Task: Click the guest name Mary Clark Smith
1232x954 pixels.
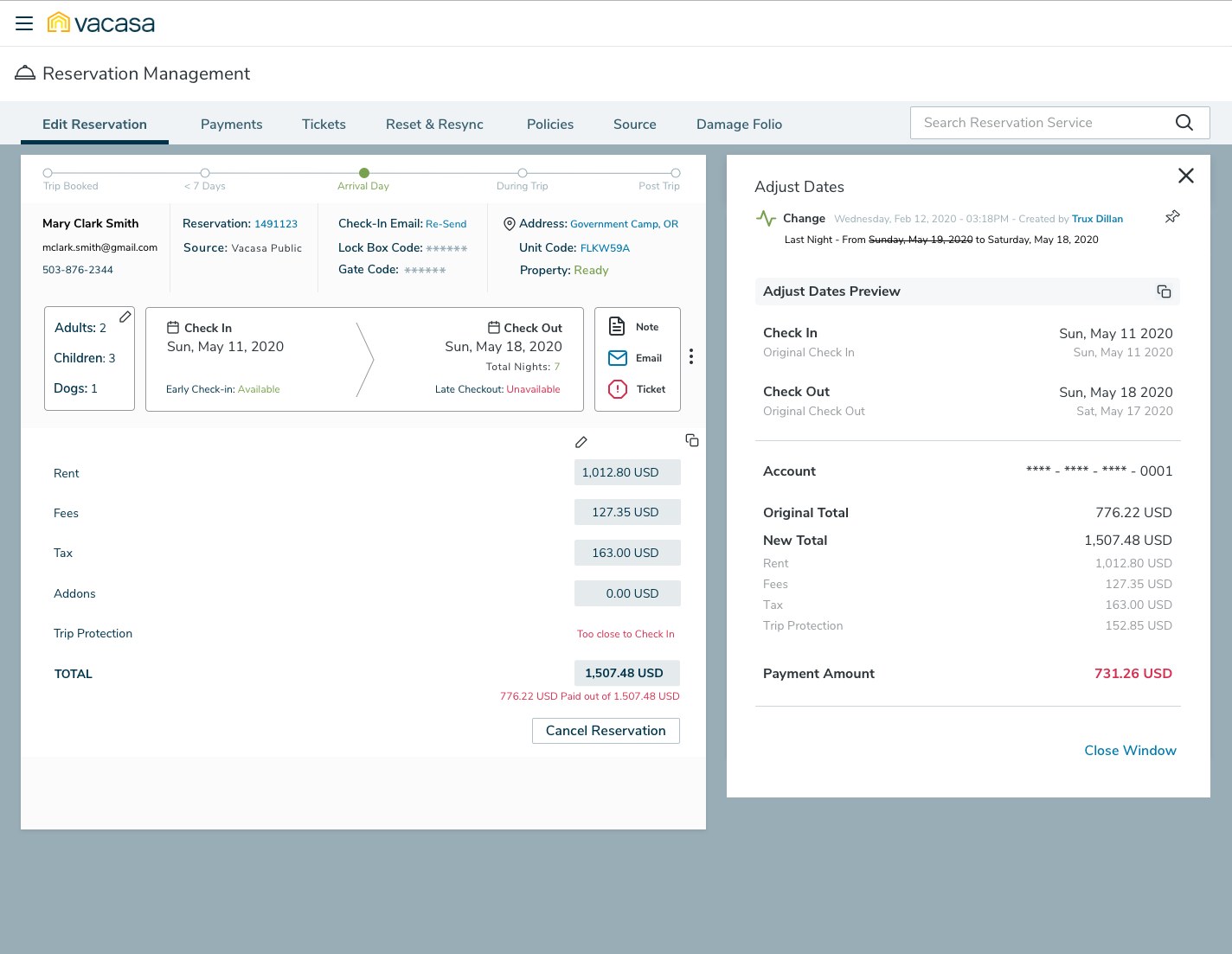Action: [90, 223]
